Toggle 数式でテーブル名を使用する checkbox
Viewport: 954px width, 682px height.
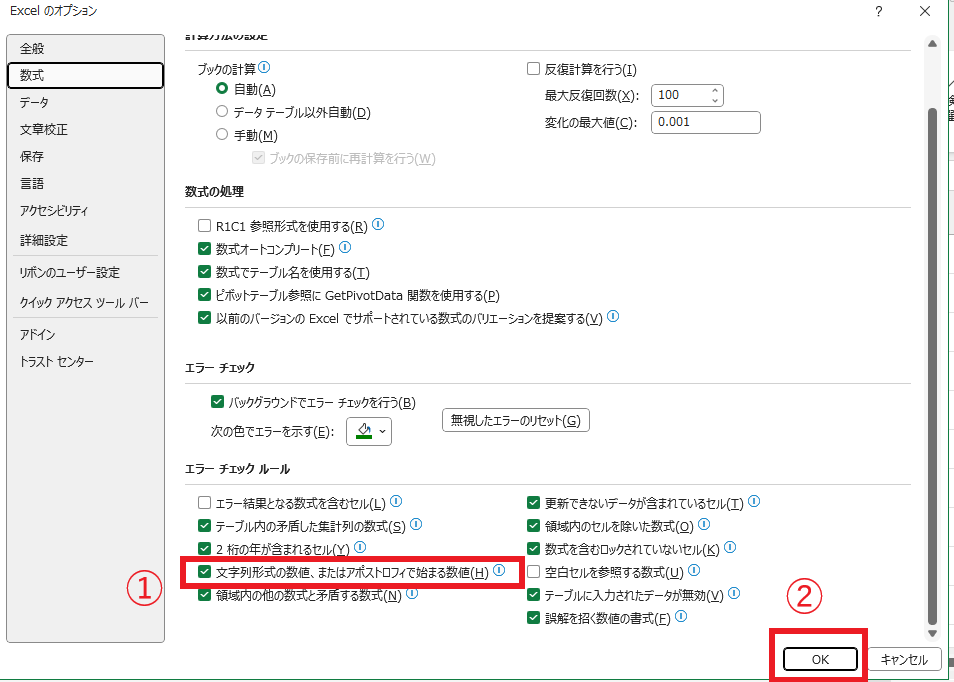pos(204,272)
